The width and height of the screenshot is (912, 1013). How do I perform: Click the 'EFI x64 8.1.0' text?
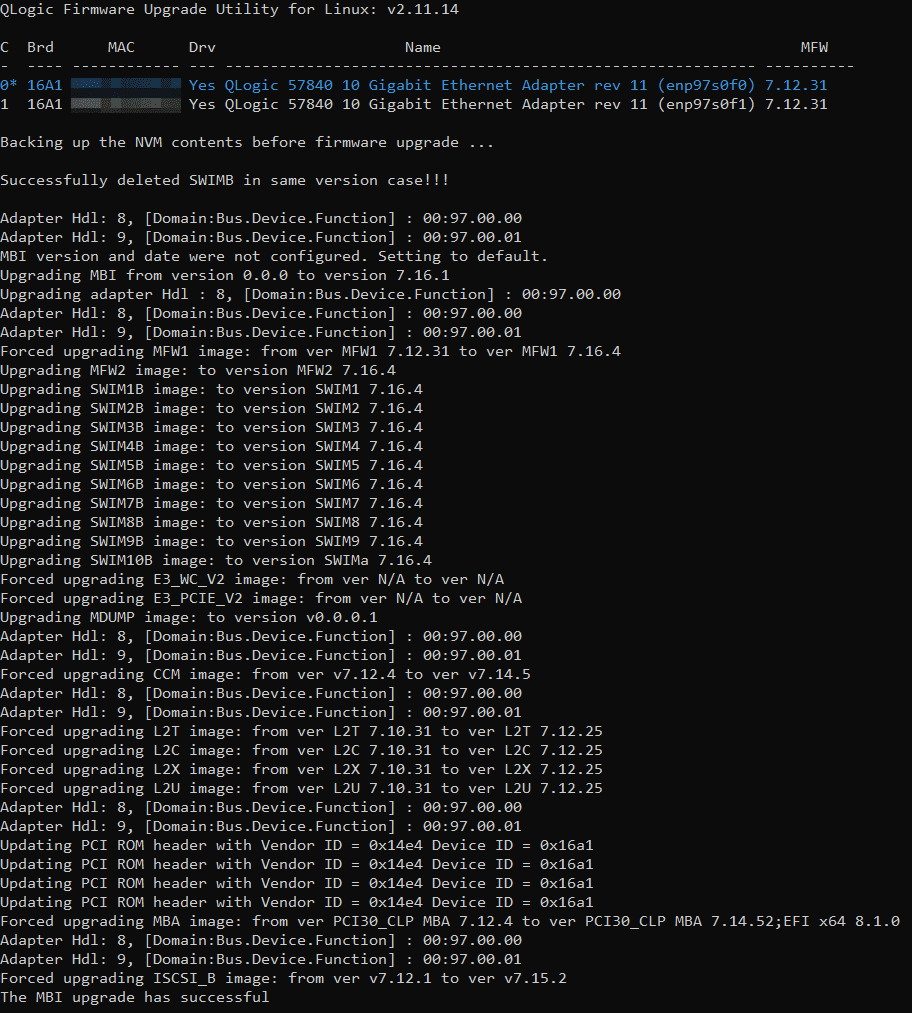click(x=842, y=921)
